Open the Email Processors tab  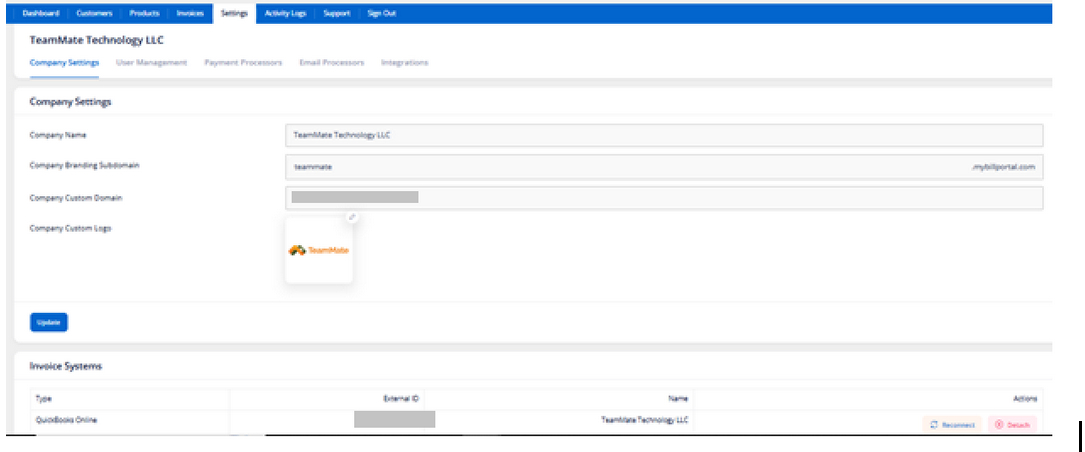[x=331, y=62]
